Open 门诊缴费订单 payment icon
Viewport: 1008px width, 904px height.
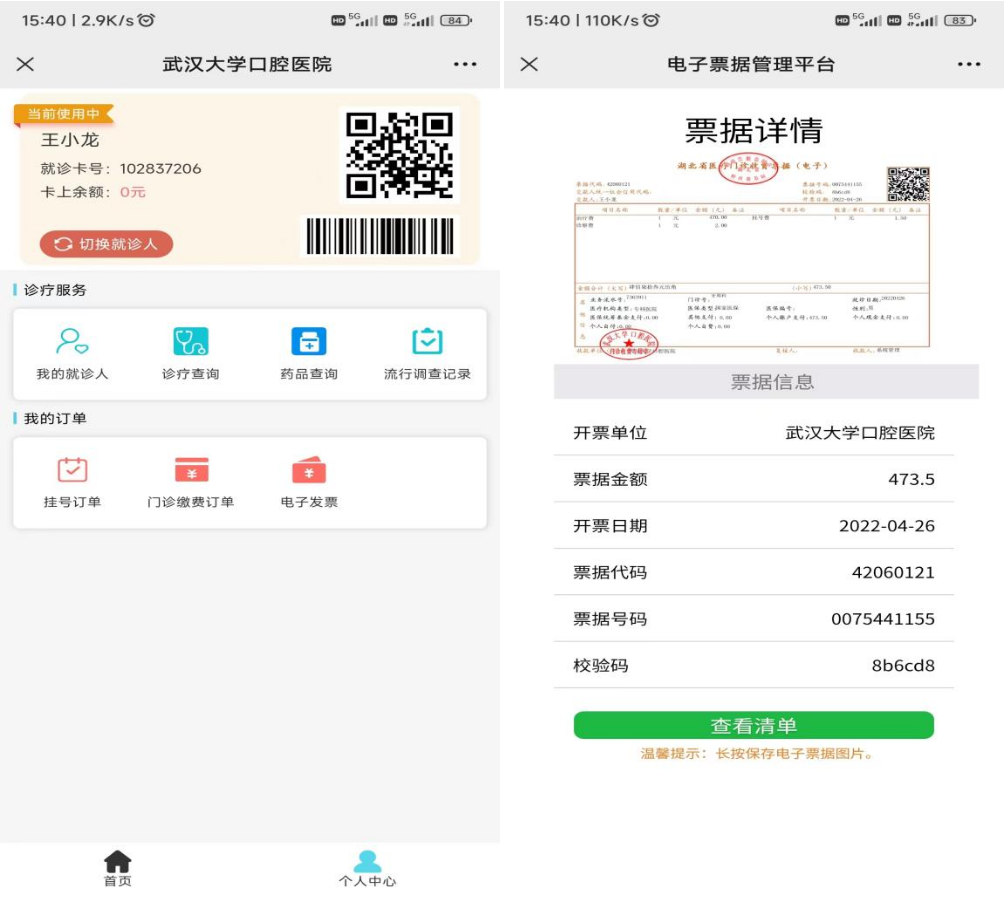[191, 470]
